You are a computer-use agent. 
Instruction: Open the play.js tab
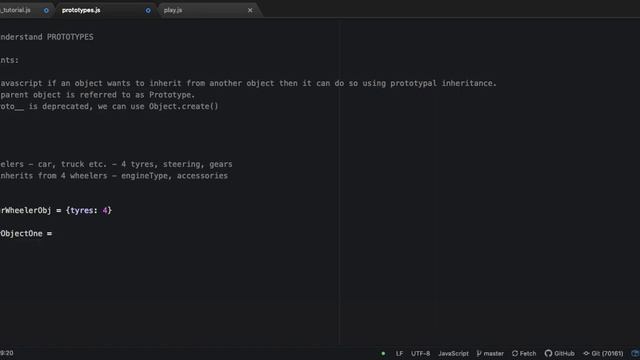coord(173,10)
